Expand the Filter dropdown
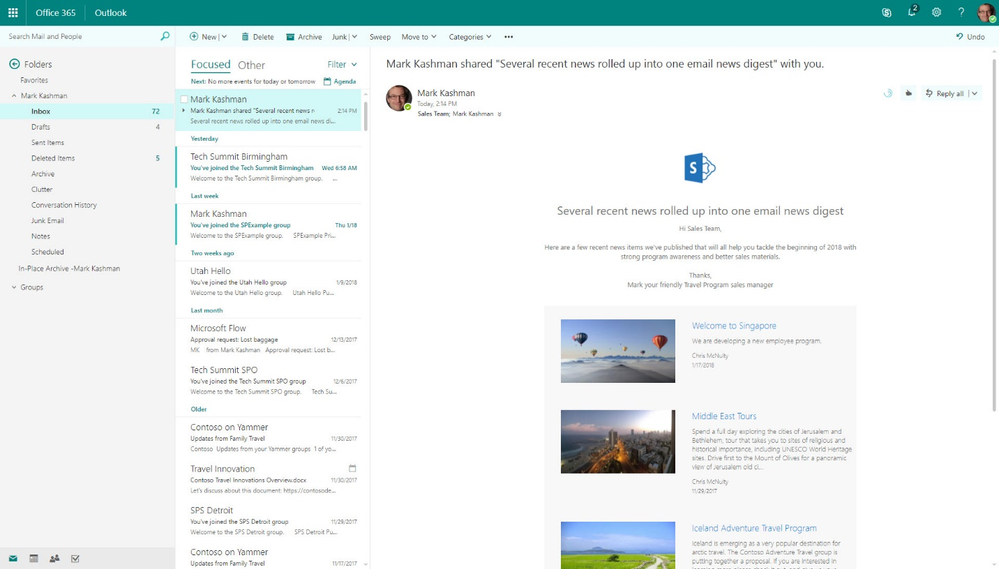Screen dimensions: 999x569 pos(342,64)
